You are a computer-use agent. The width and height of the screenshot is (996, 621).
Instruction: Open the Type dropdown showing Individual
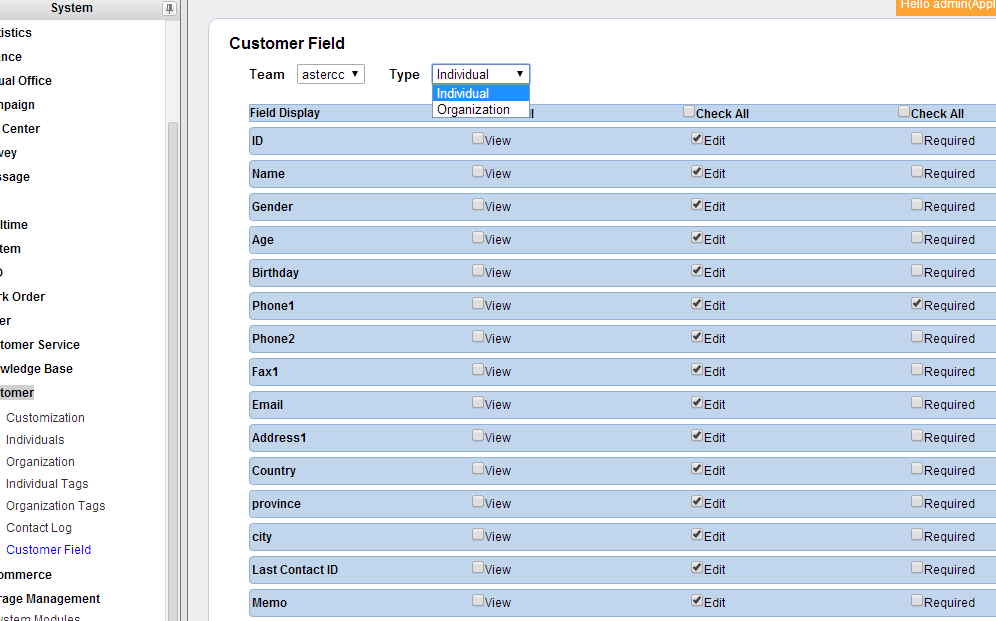480,74
